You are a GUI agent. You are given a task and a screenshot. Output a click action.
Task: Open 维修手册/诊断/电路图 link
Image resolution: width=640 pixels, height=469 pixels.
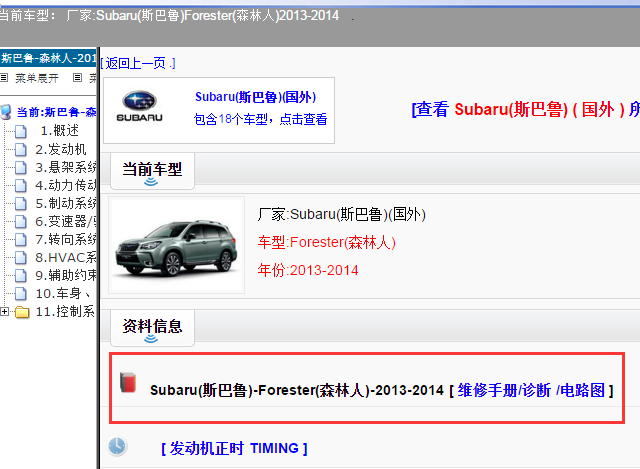(x=531, y=391)
